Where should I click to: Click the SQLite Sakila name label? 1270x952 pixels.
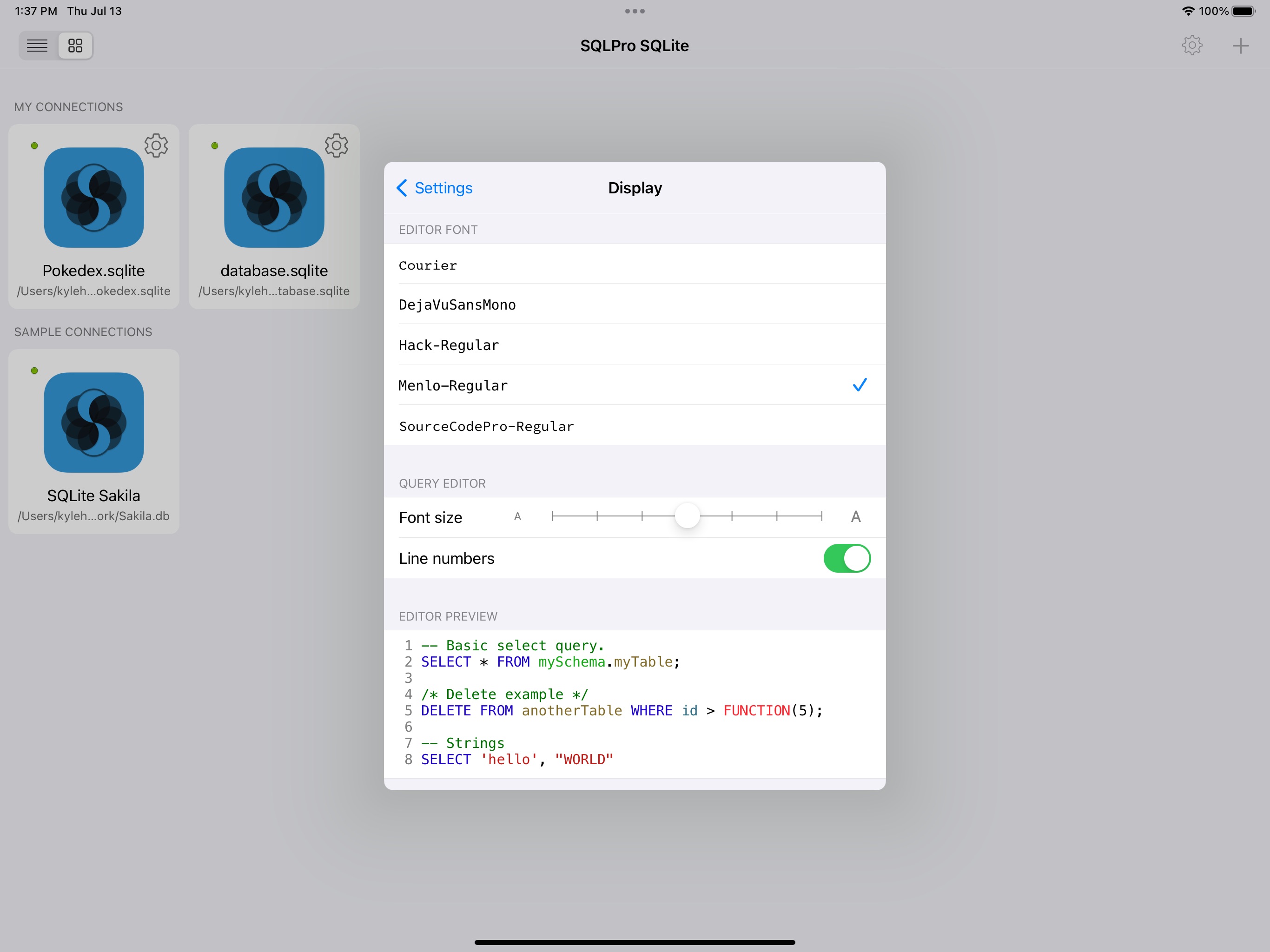point(93,496)
